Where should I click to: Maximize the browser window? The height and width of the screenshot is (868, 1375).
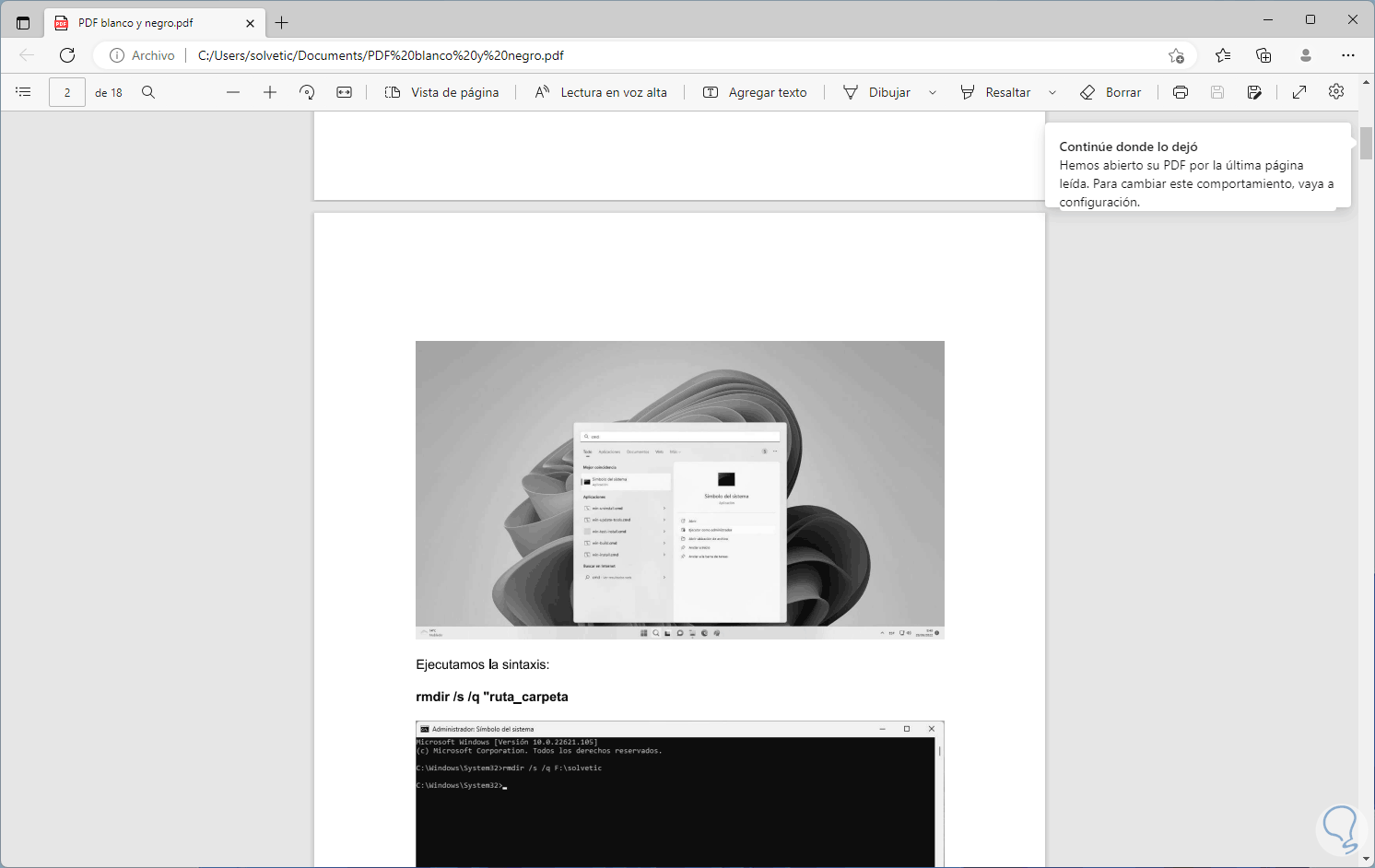click(1310, 19)
